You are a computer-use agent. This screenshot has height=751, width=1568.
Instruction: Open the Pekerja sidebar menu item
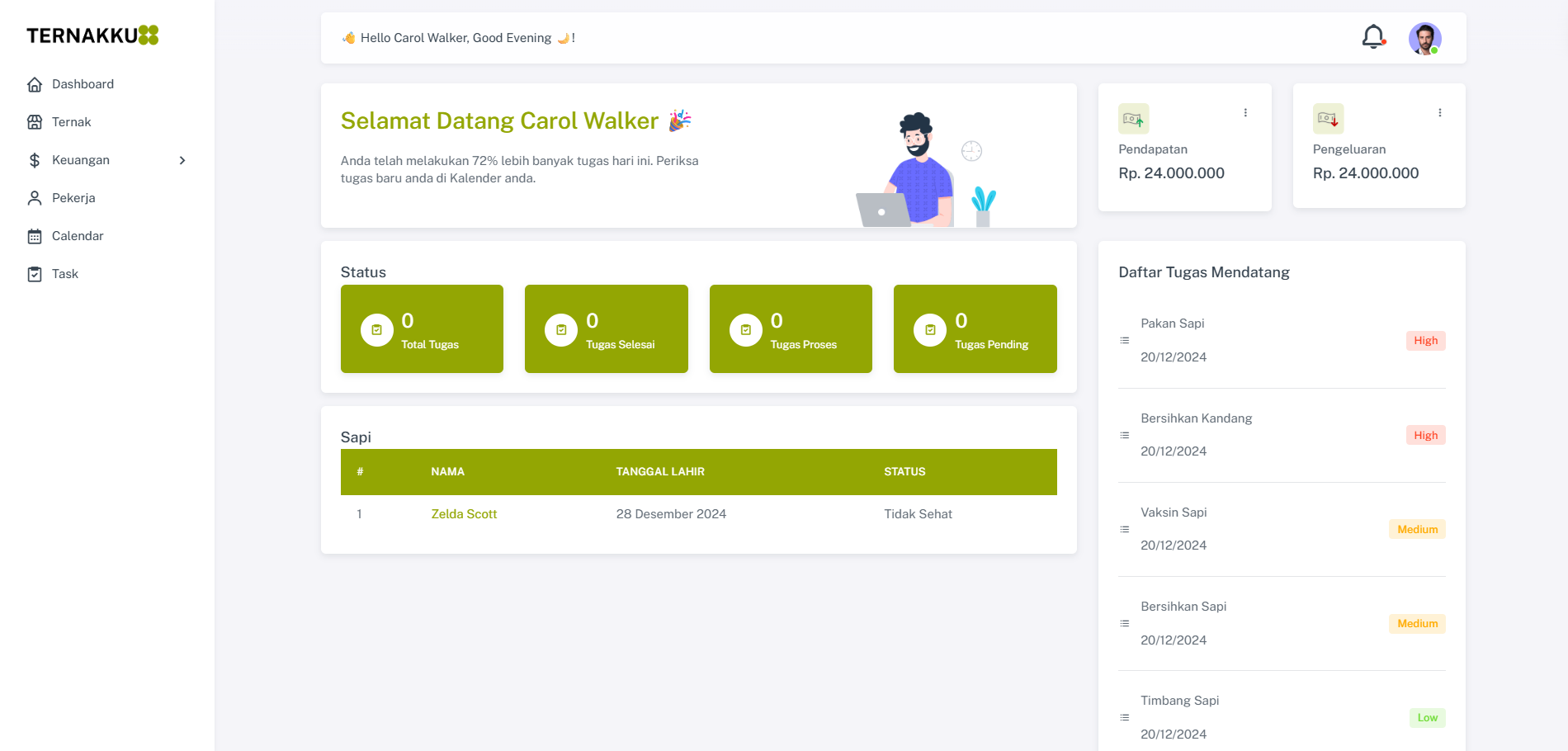coord(73,198)
